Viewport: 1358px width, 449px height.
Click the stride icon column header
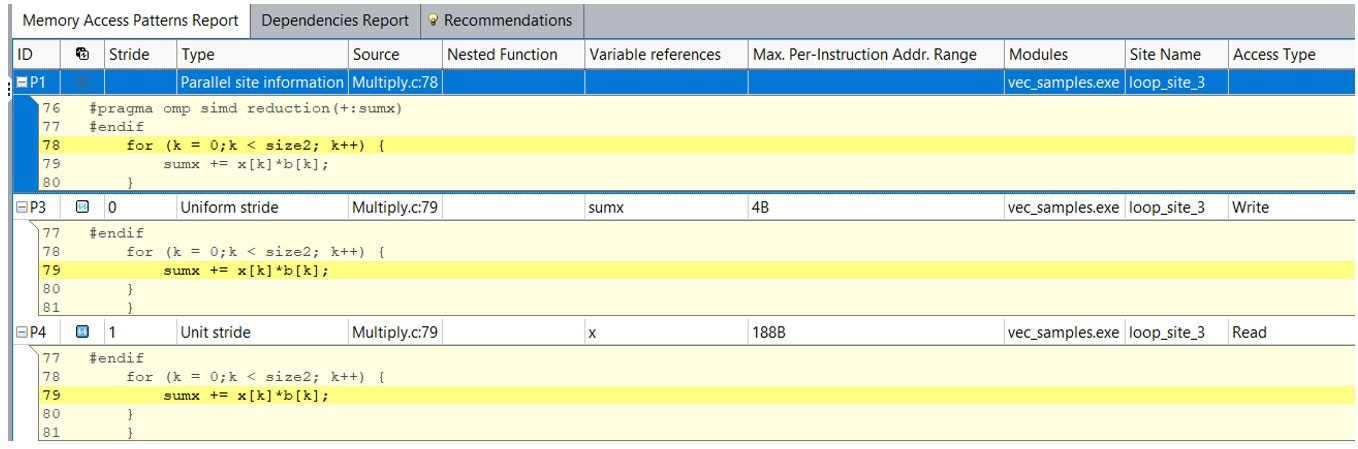(82, 54)
